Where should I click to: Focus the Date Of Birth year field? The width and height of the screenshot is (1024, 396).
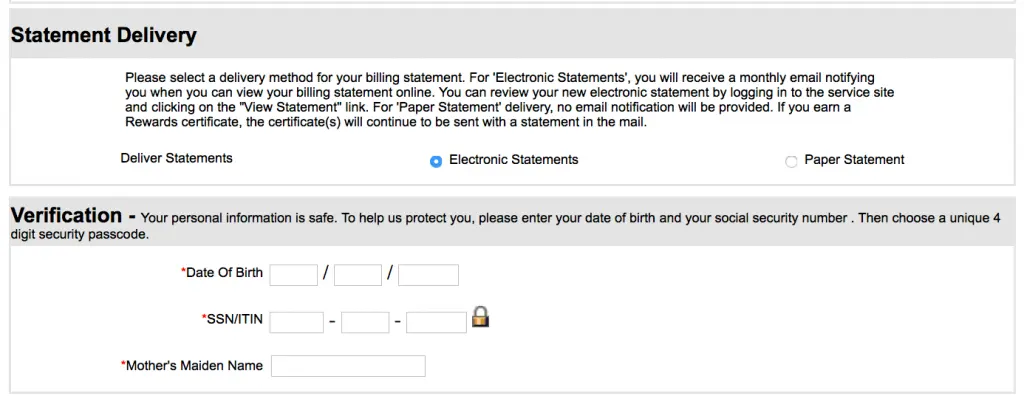coord(428,275)
